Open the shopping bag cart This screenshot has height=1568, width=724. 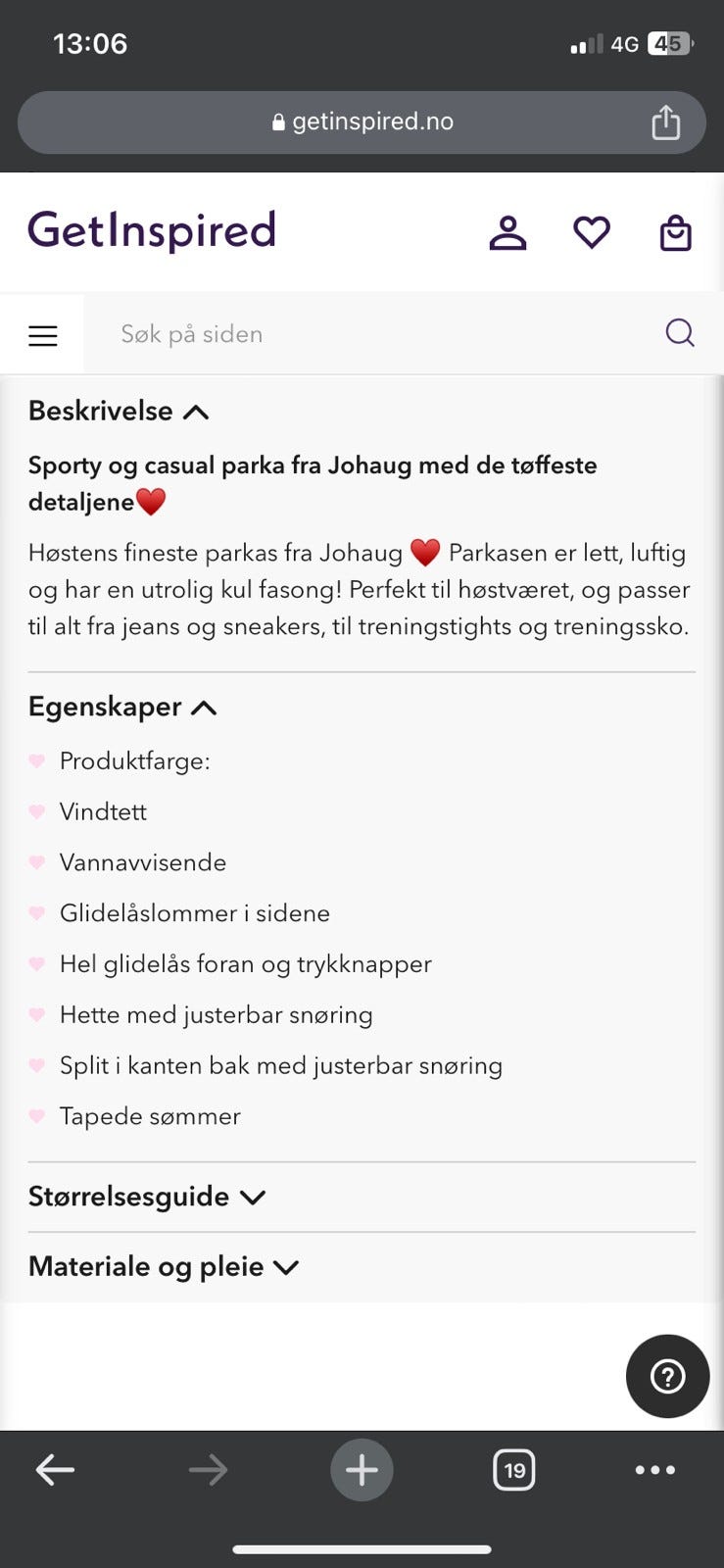tap(676, 233)
